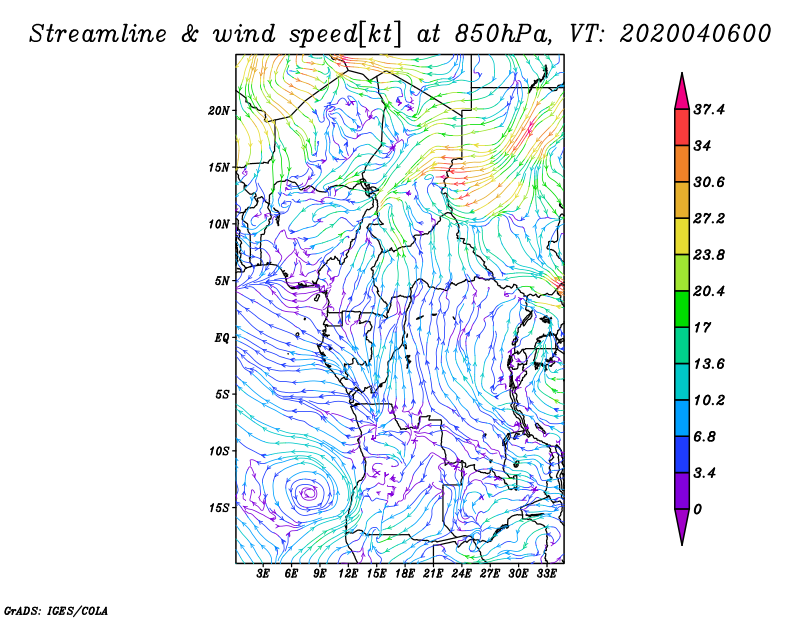This screenshot has height=618, width=800.
Task: Click the orange 30.6–34 color band
Action: pos(682,164)
